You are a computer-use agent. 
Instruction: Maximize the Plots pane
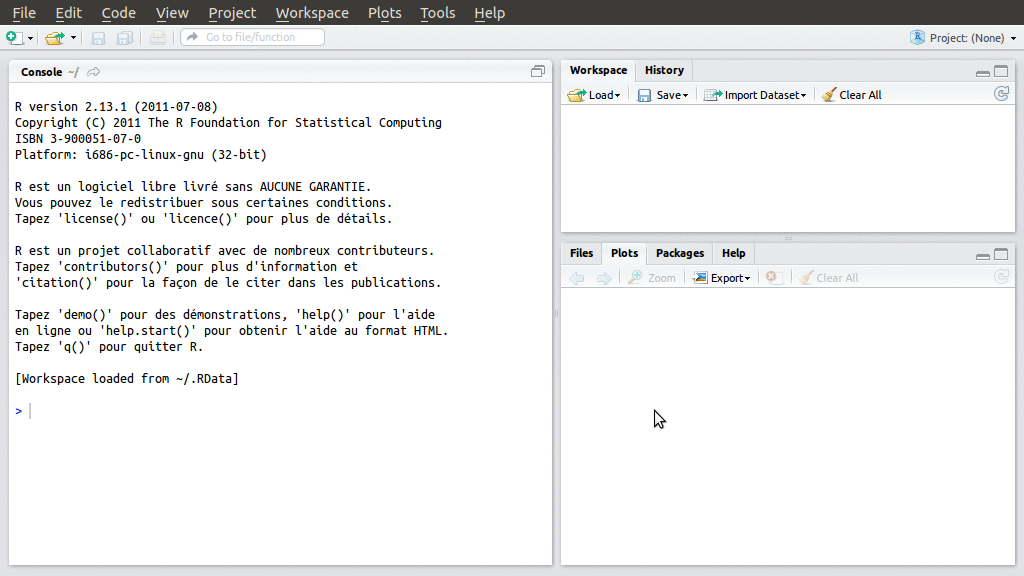click(x=1000, y=254)
